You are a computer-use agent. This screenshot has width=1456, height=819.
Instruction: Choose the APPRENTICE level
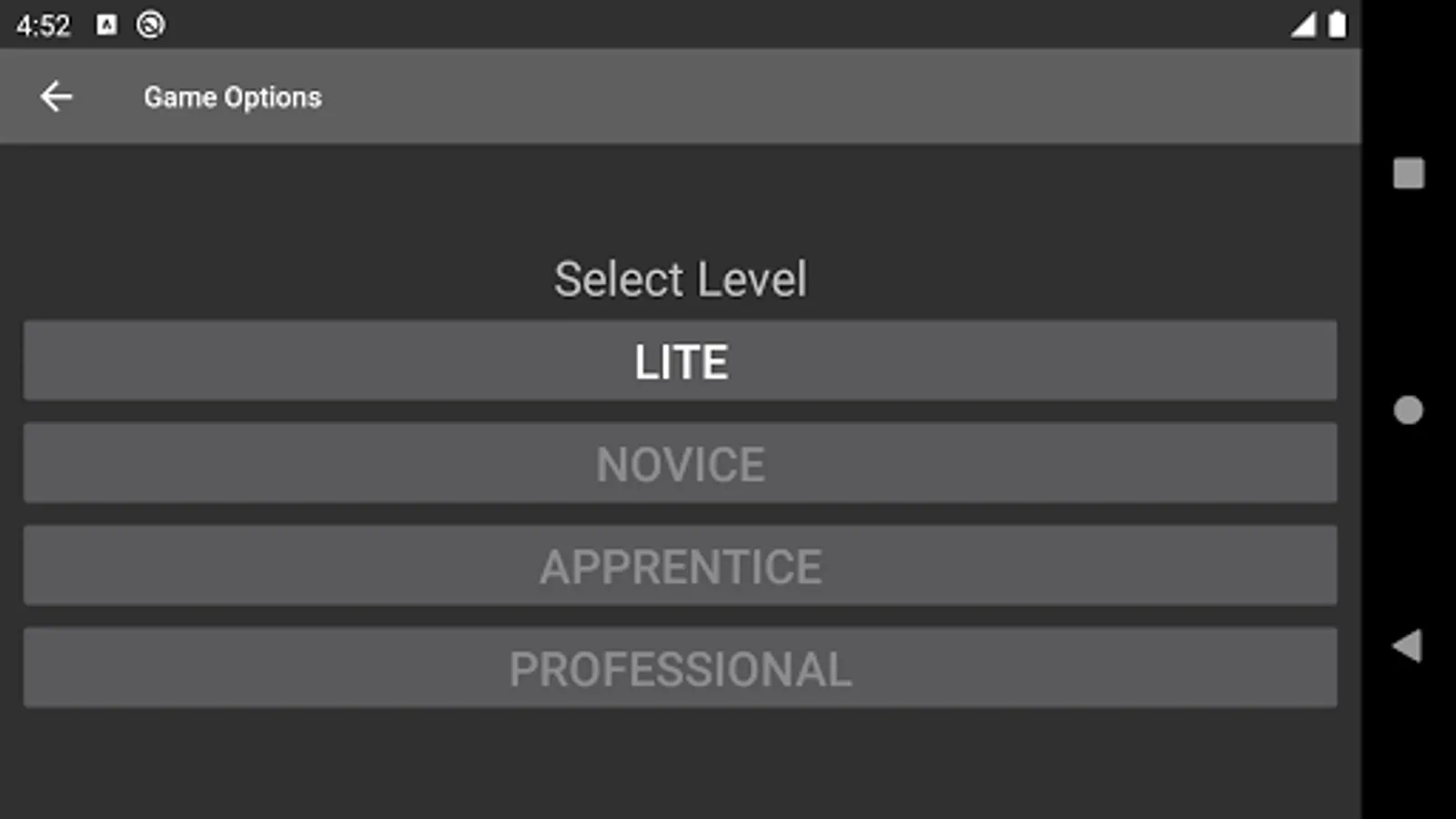coord(680,566)
